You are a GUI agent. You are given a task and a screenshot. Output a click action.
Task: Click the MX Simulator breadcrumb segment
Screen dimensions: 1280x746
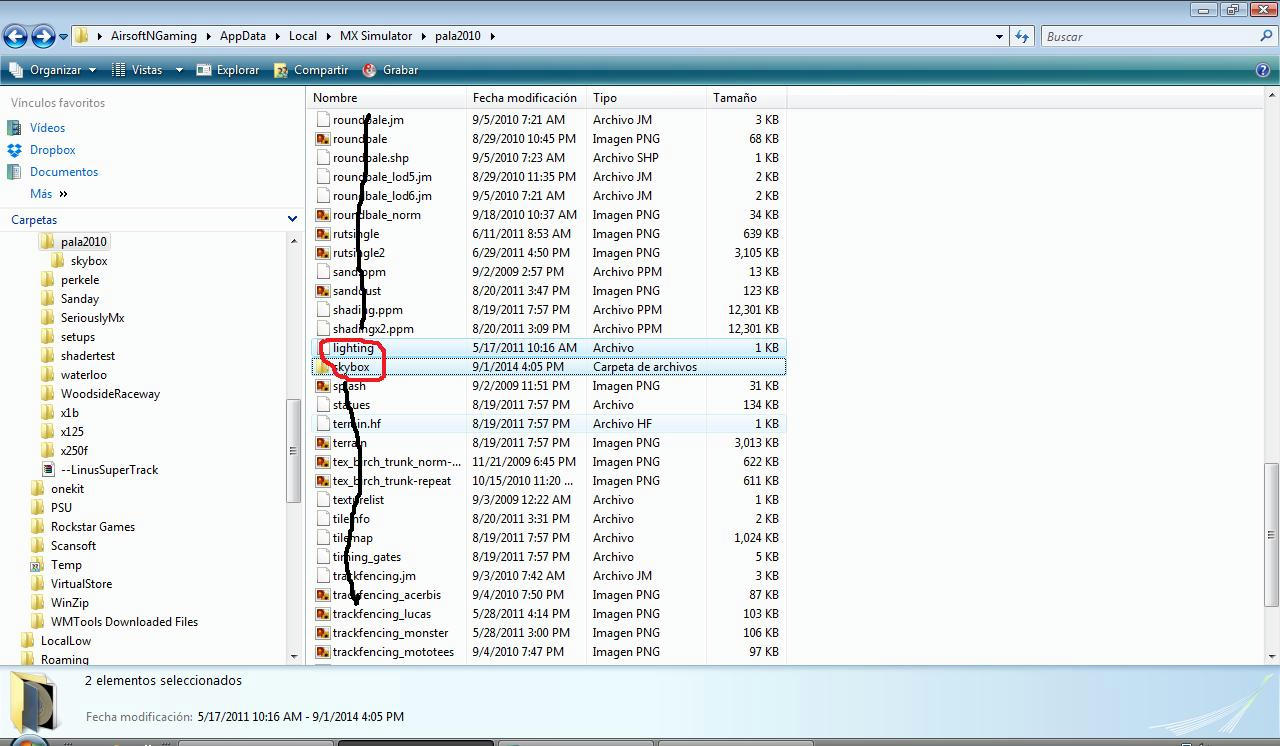pyautogui.click(x=376, y=36)
